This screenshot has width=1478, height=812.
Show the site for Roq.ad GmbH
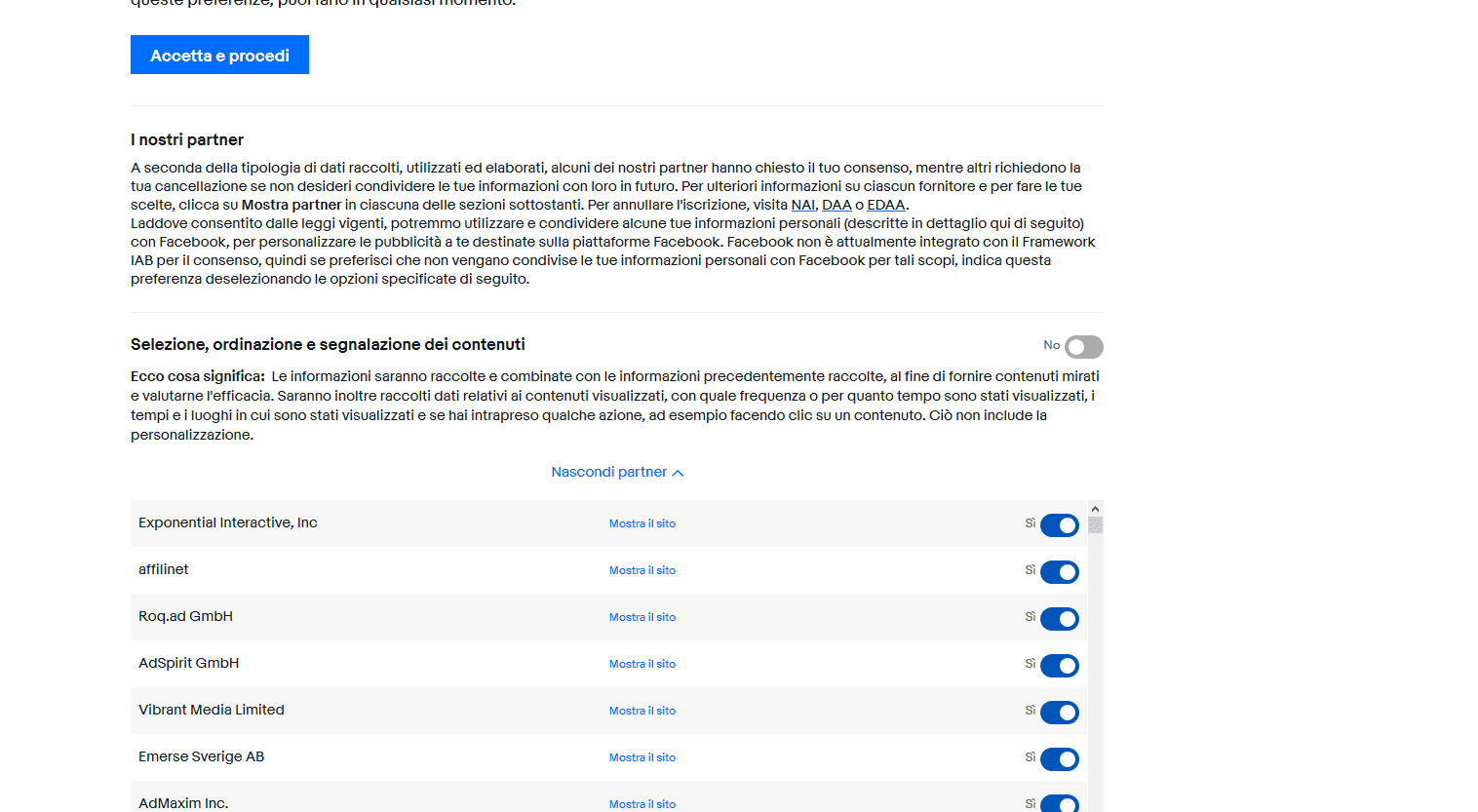[642, 618]
